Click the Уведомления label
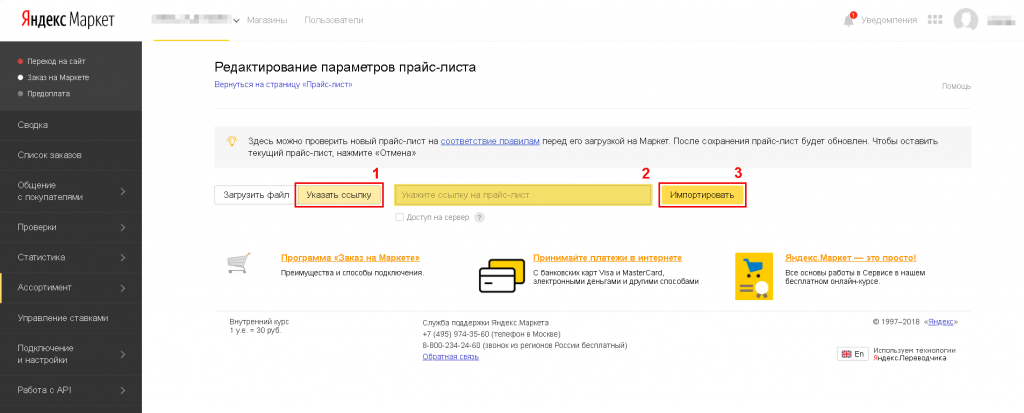The height and width of the screenshot is (413, 1024). 889,20
